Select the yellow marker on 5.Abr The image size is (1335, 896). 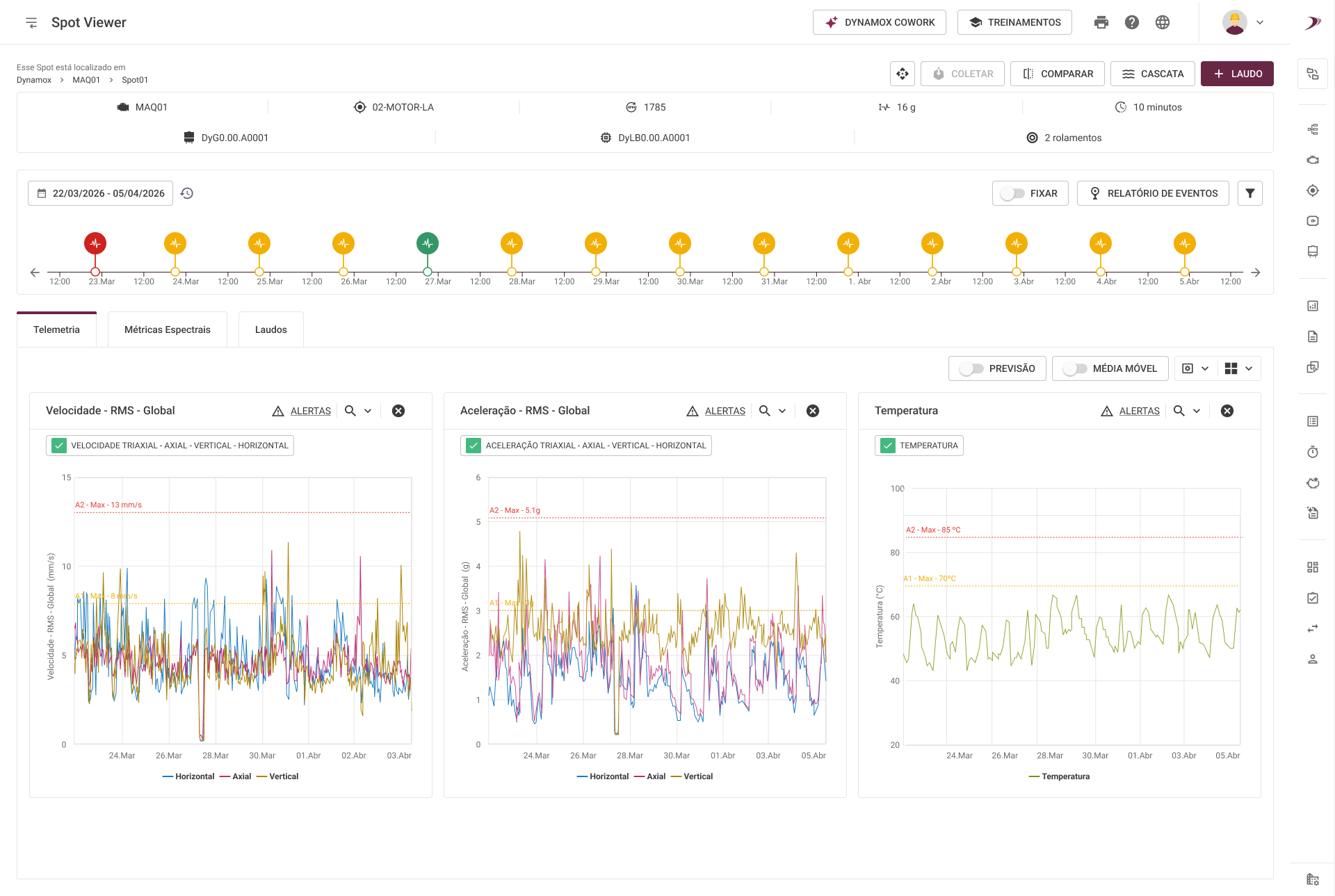(x=1185, y=243)
